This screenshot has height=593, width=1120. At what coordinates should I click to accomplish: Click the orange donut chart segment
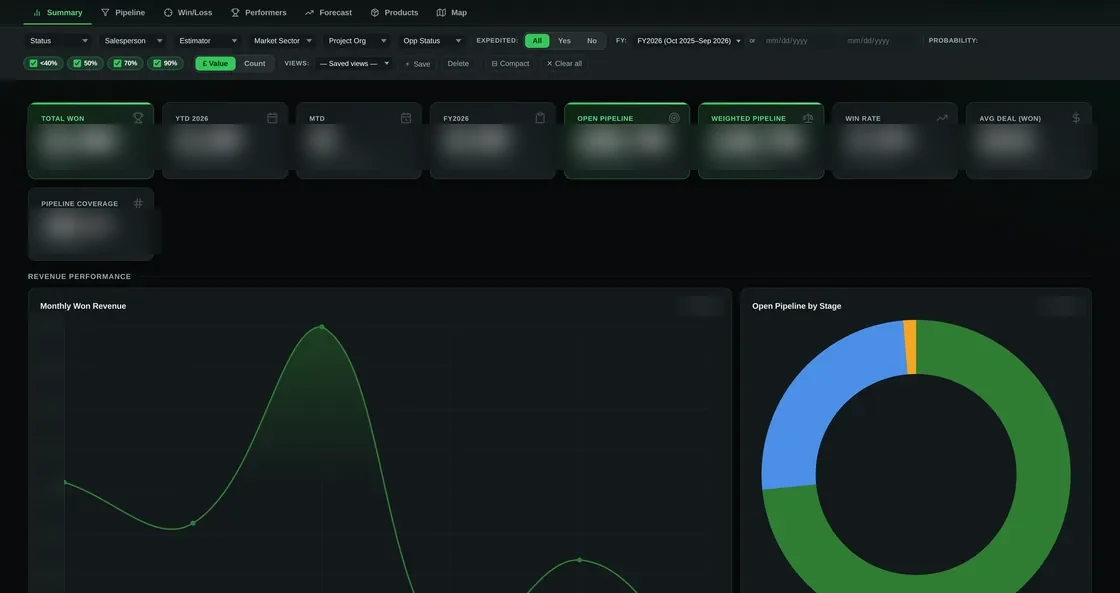[910, 347]
